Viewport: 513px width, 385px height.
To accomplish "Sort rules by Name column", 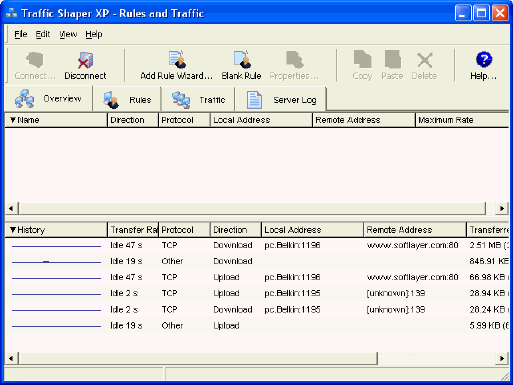I will pyautogui.click(x=56, y=120).
